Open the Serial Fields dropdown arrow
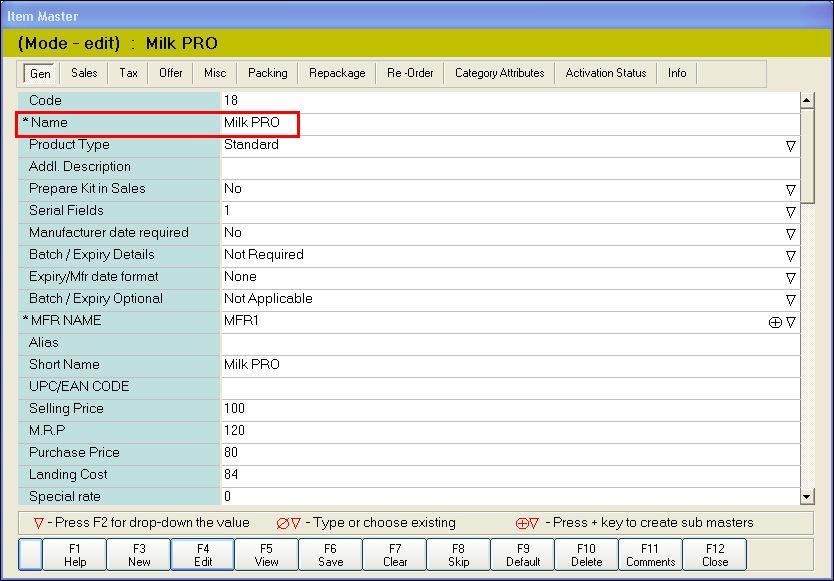The image size is (834, 581). pos(791,212)
